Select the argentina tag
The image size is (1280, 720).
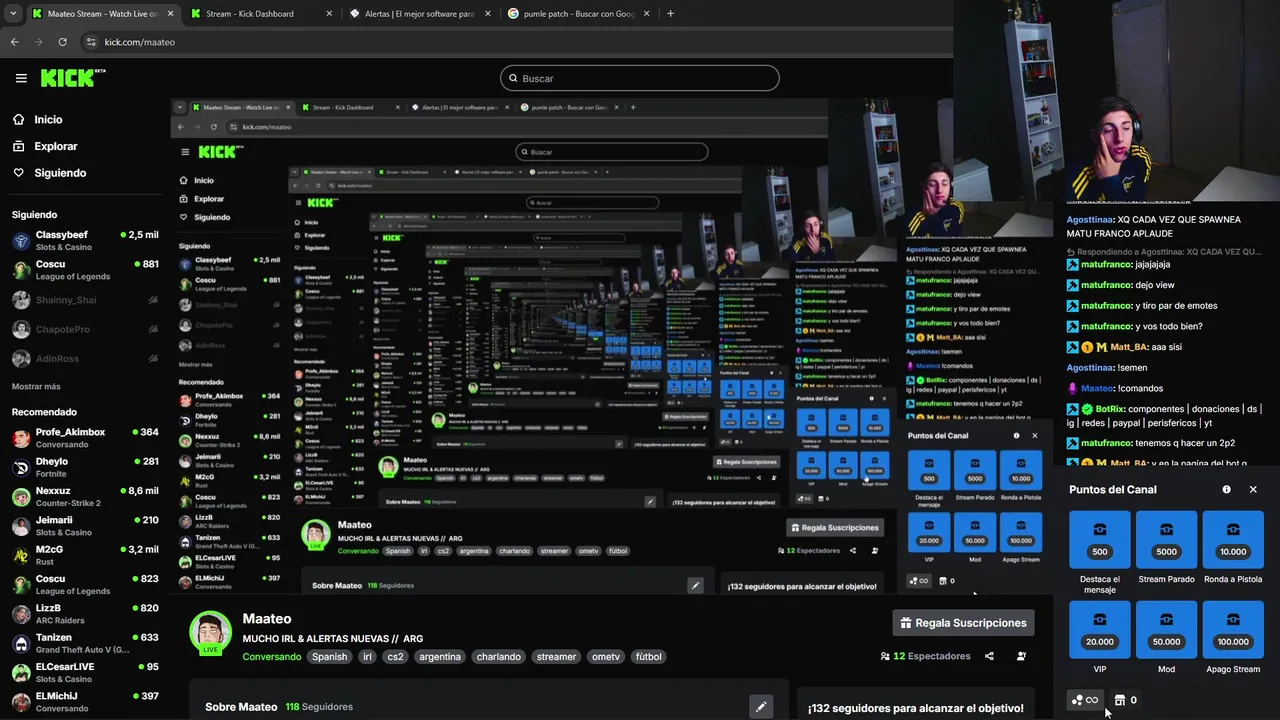click(x=440, y=657)
